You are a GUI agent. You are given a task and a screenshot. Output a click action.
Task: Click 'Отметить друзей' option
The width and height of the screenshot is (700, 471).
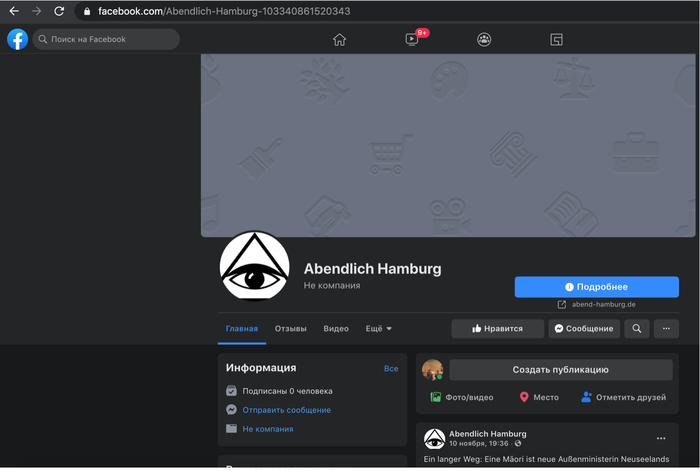[x=623, y=397]
